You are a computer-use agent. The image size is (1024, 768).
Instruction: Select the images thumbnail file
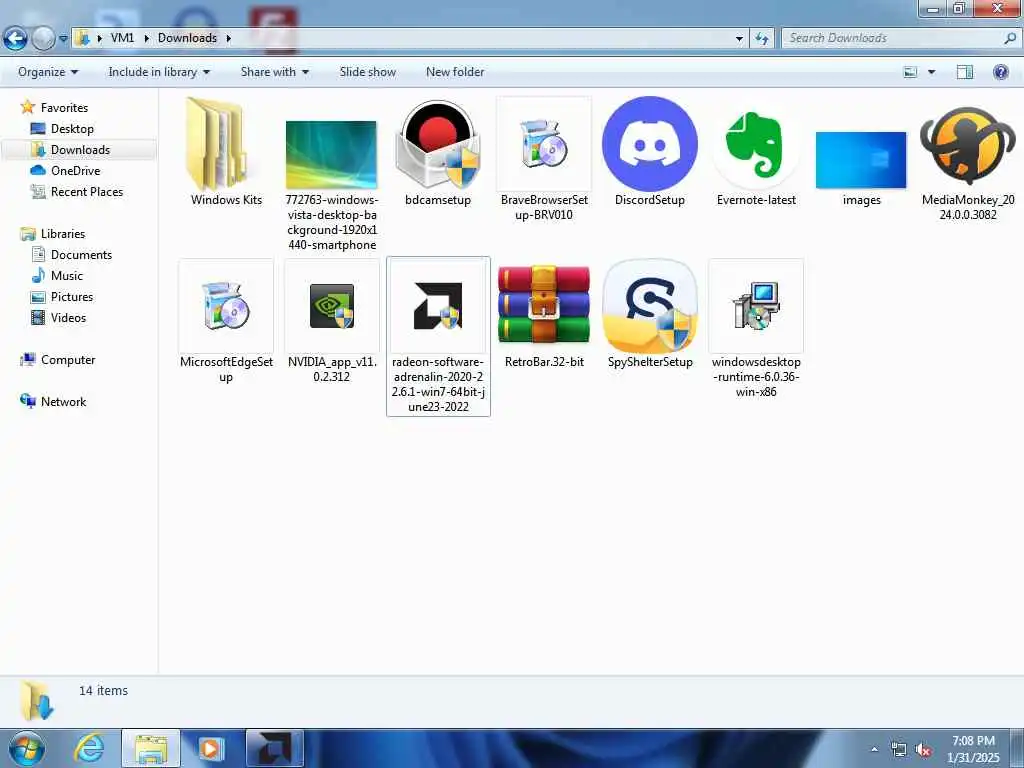[861, 160]
